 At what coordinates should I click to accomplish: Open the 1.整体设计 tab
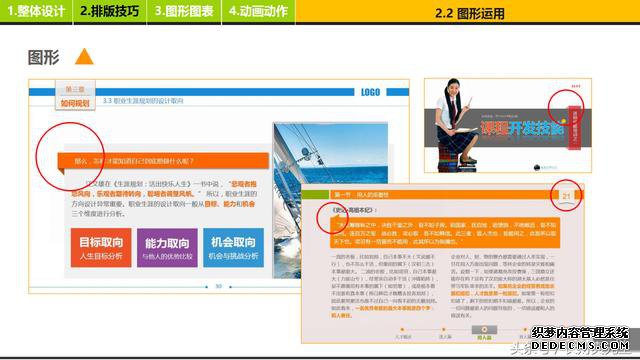click(x=36, y=11)
